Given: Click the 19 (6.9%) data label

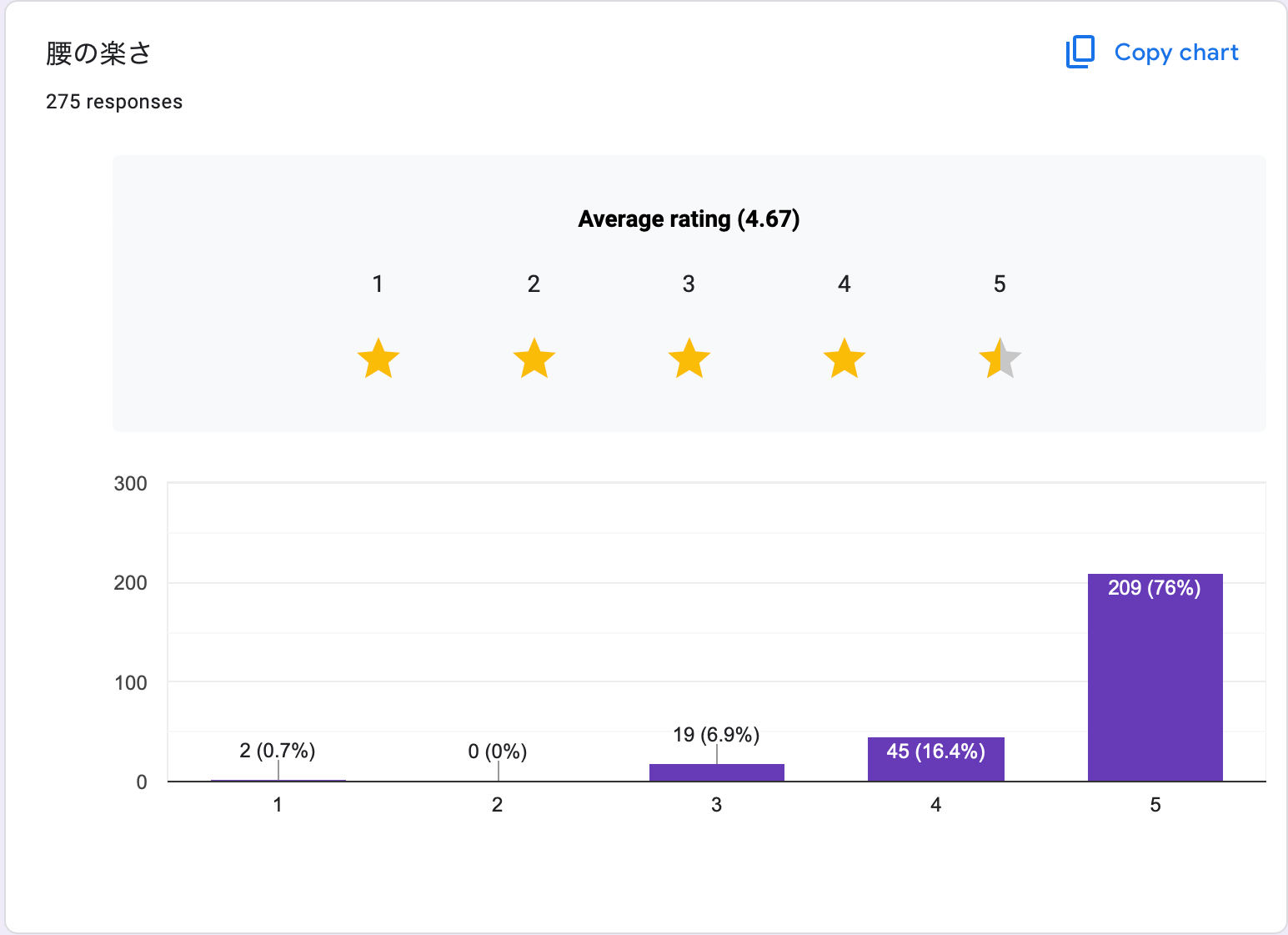Looking at the screenshot, I should click(716, 735).
